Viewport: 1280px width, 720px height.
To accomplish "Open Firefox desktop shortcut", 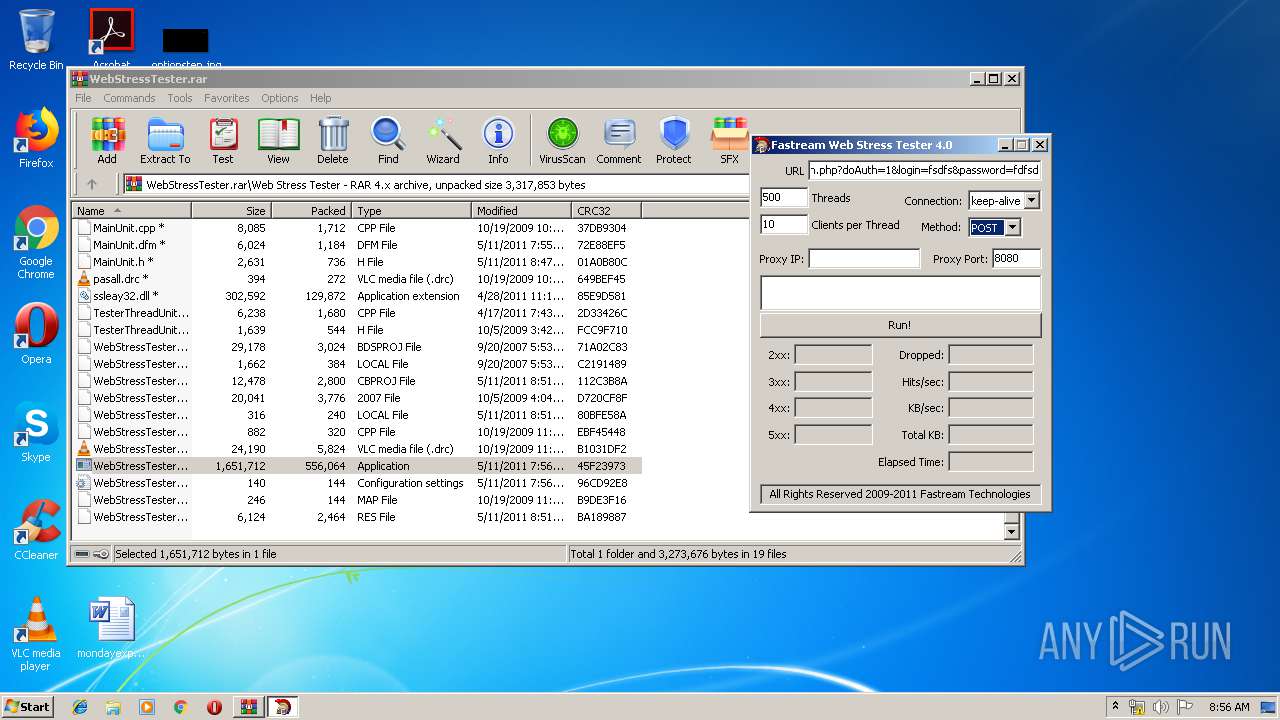I will (36, 138).
